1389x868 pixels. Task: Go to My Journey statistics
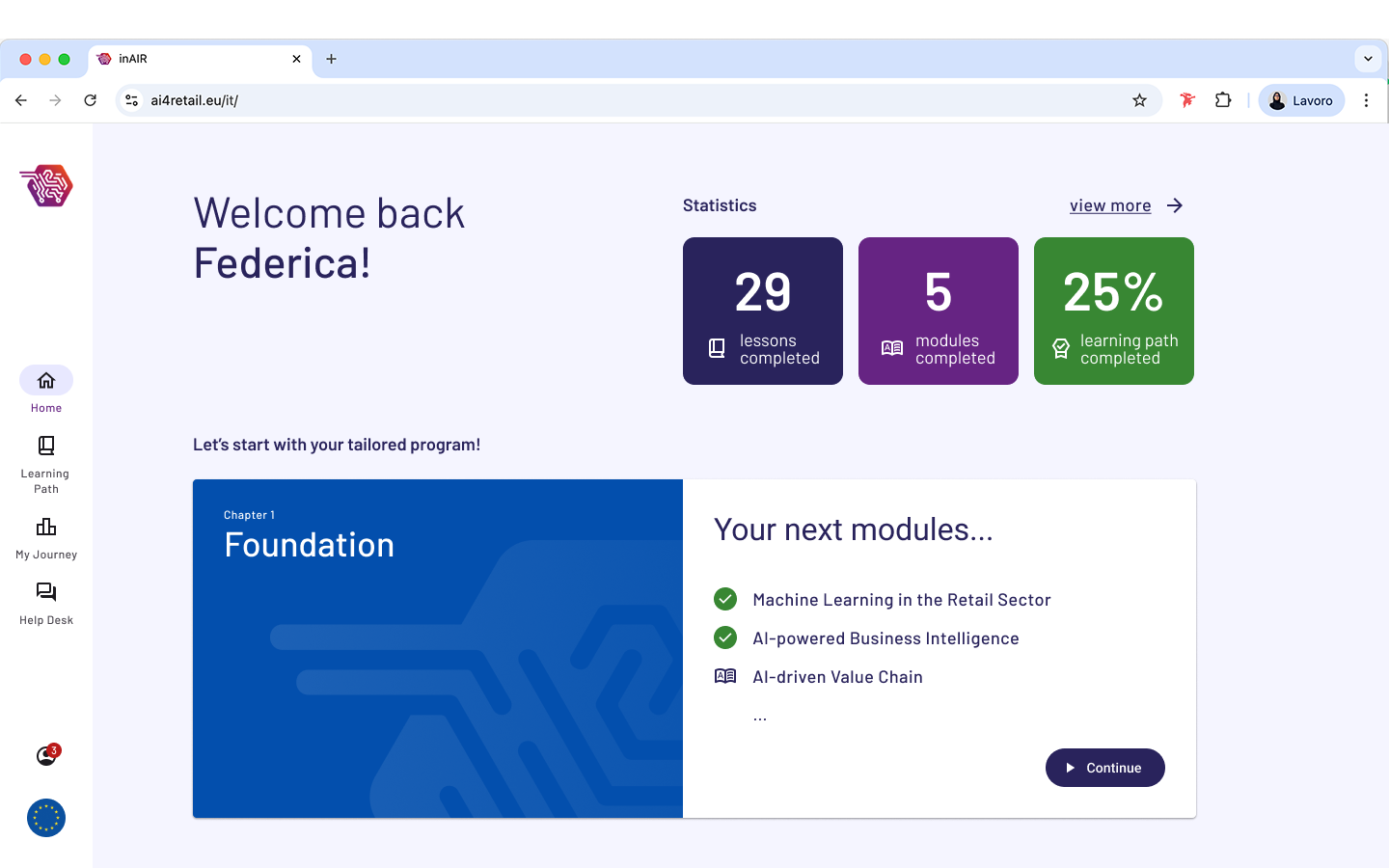click(x=46, y=538)
